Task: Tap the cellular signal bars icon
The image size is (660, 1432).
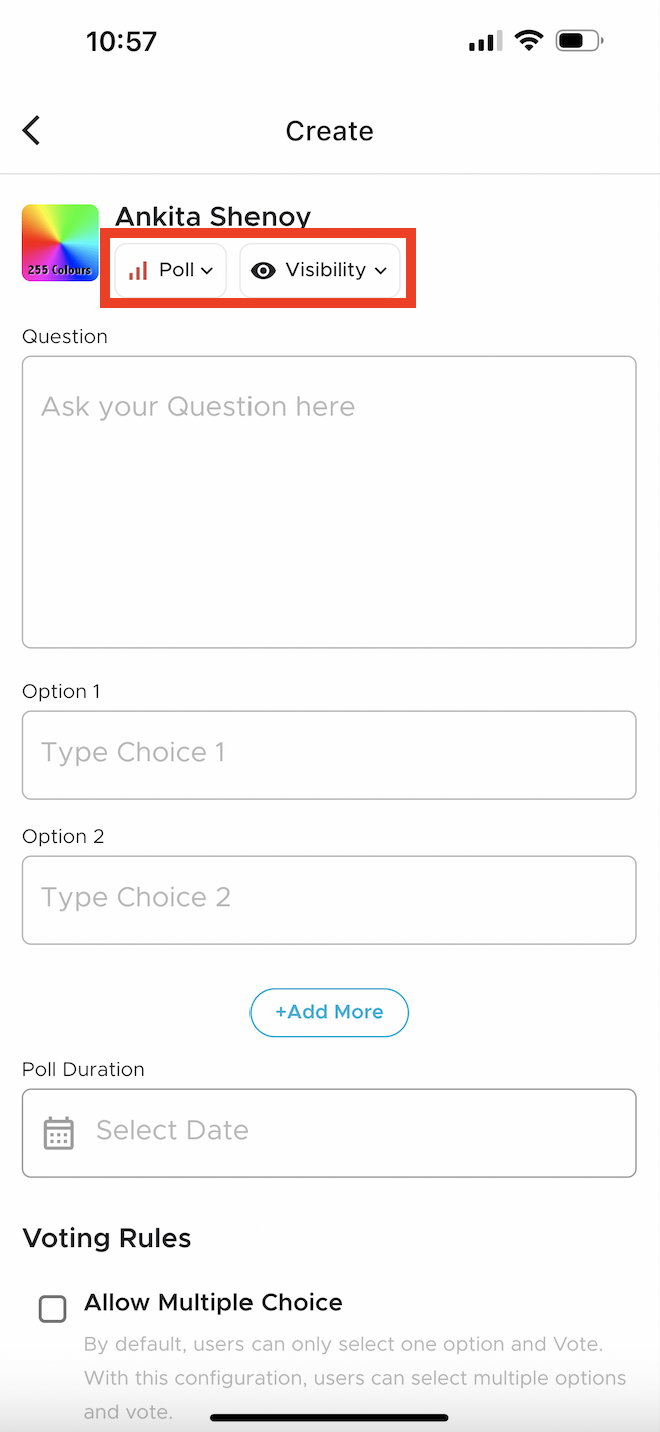Action: click(x=484, y=41)
